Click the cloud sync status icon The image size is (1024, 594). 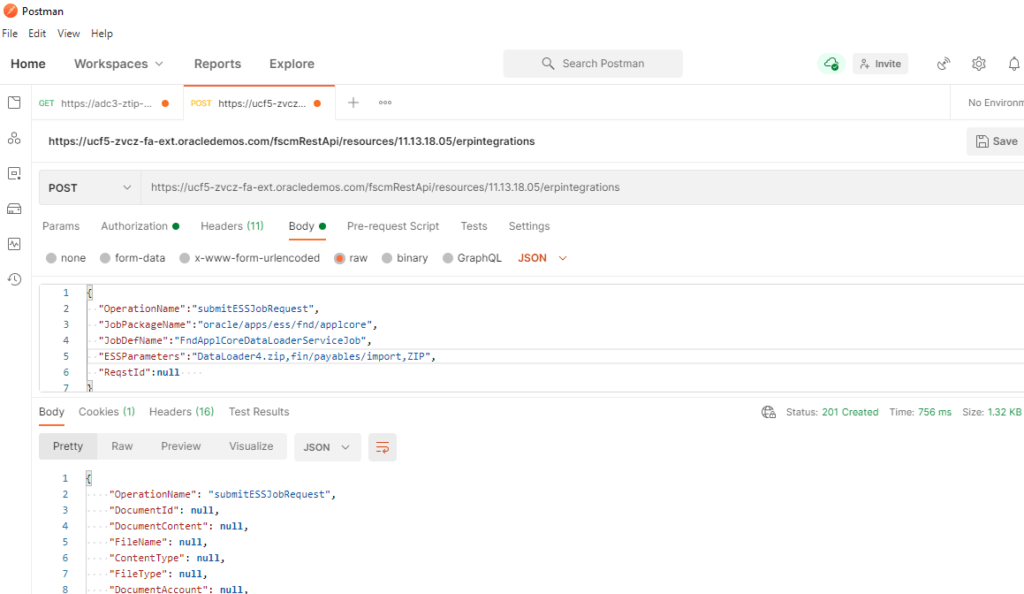831,63
